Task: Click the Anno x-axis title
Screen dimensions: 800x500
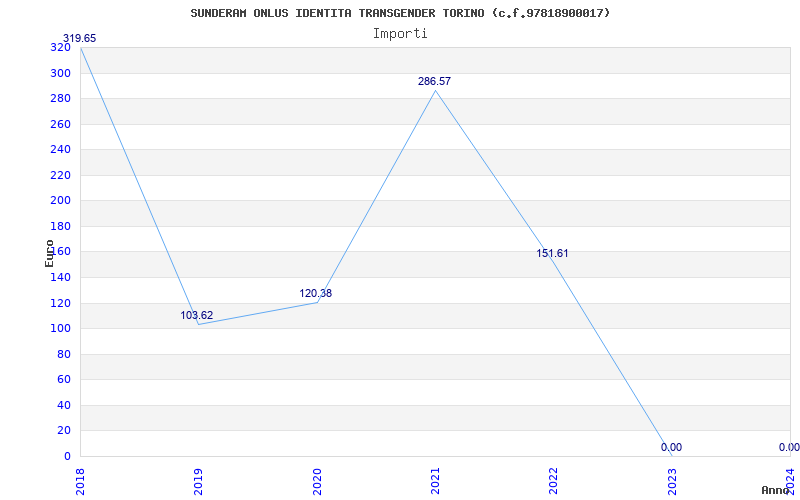Action: click(x=776, y=490)
